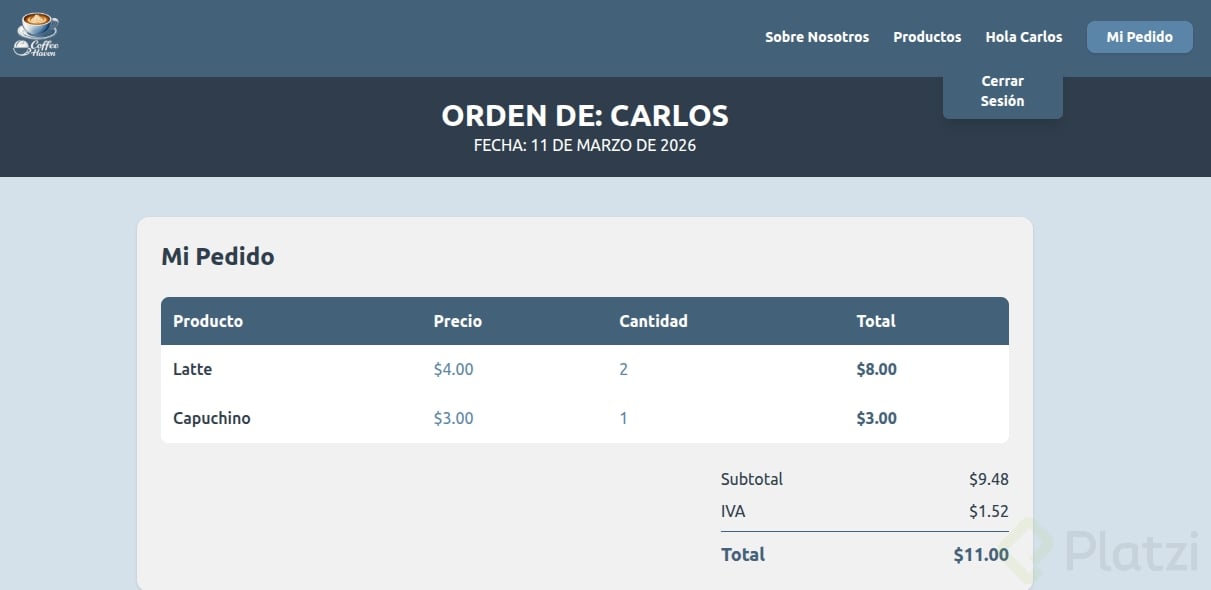Click the Latte row total $8.00
This screenshot has height=590, width=1211.
pos(876,369)
